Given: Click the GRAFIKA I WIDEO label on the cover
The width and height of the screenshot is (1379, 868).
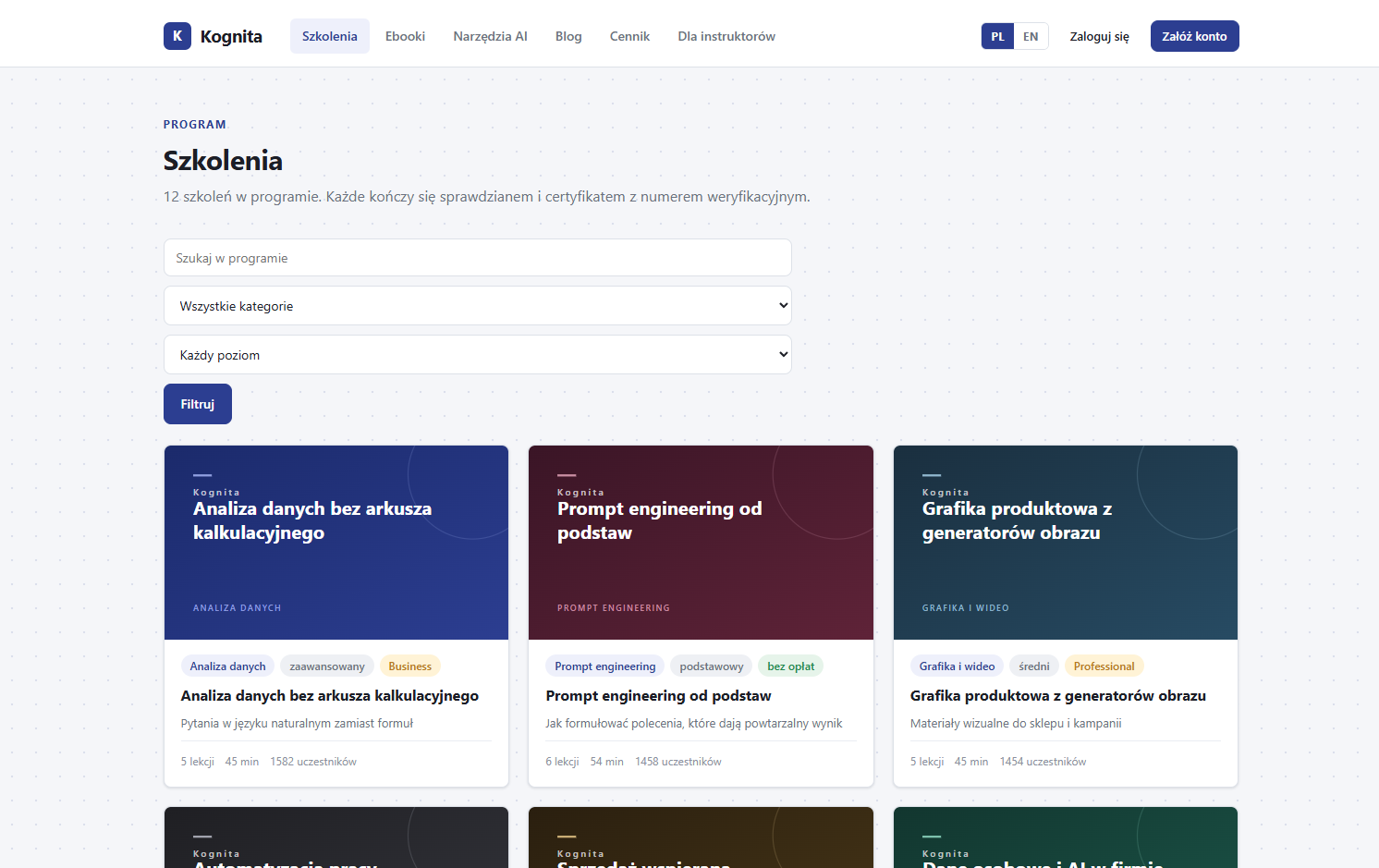Looking at the screenshot, I should 966,607.
